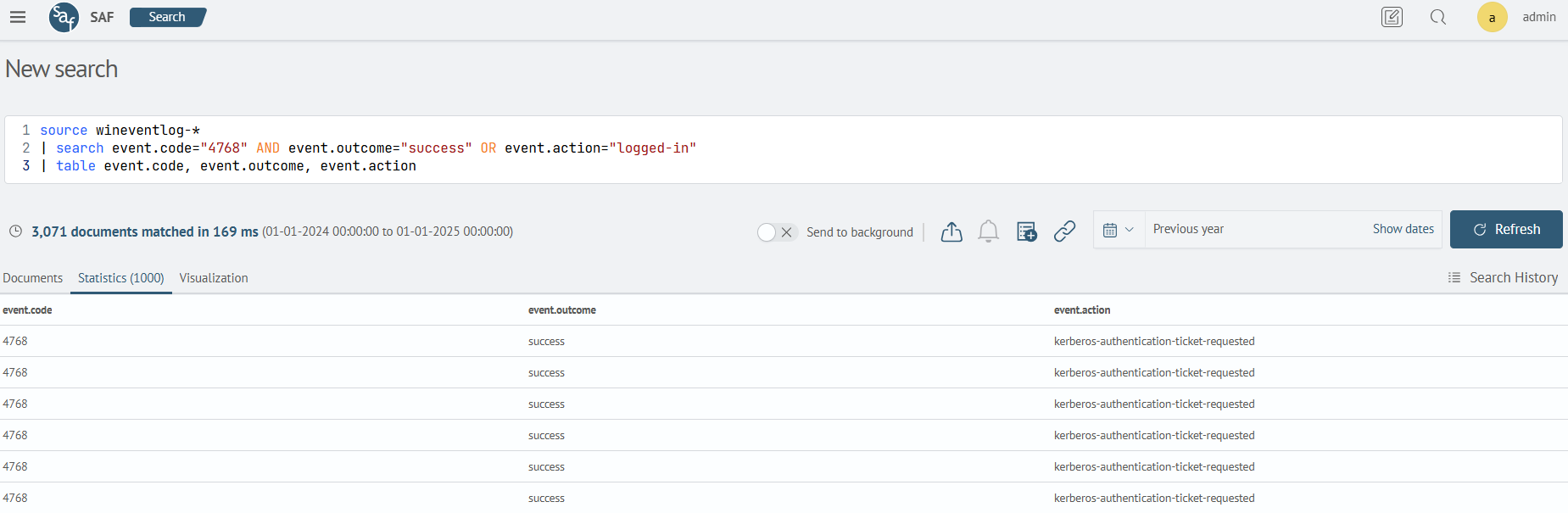1568x513 pixels.
Task: Click the clock icon beside documents matched
Action: [x=15, y=231]
